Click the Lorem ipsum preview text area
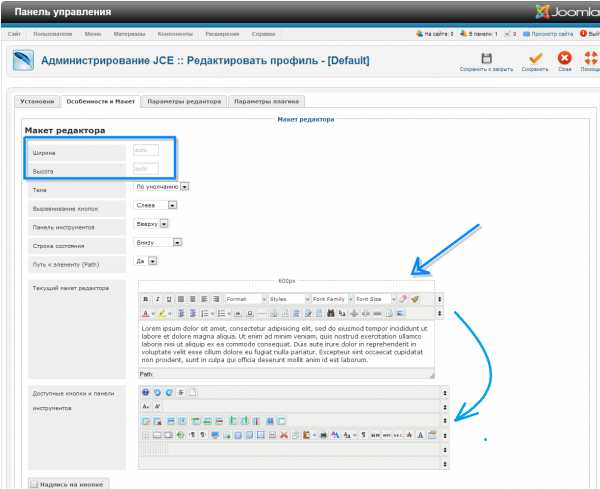This screenshot has height=489, width=600. [286, 344]
